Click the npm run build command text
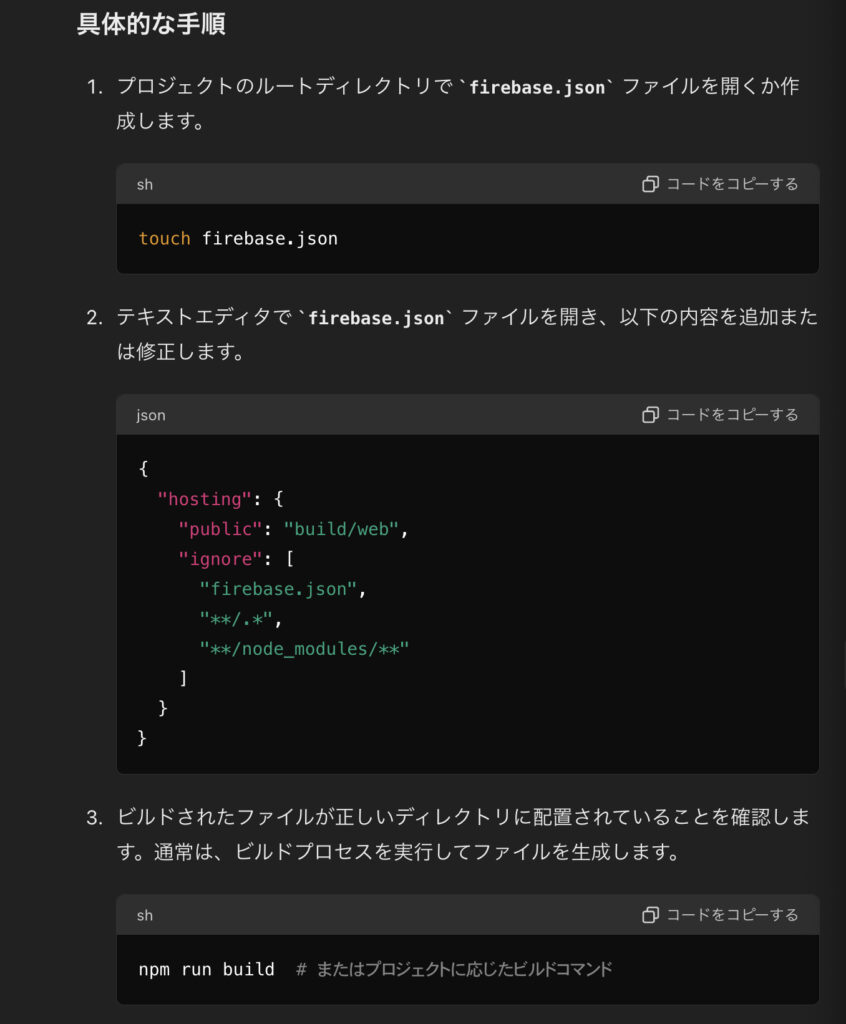The height and width of the screenshot is (1024, 846). click(x=206, y=969)
